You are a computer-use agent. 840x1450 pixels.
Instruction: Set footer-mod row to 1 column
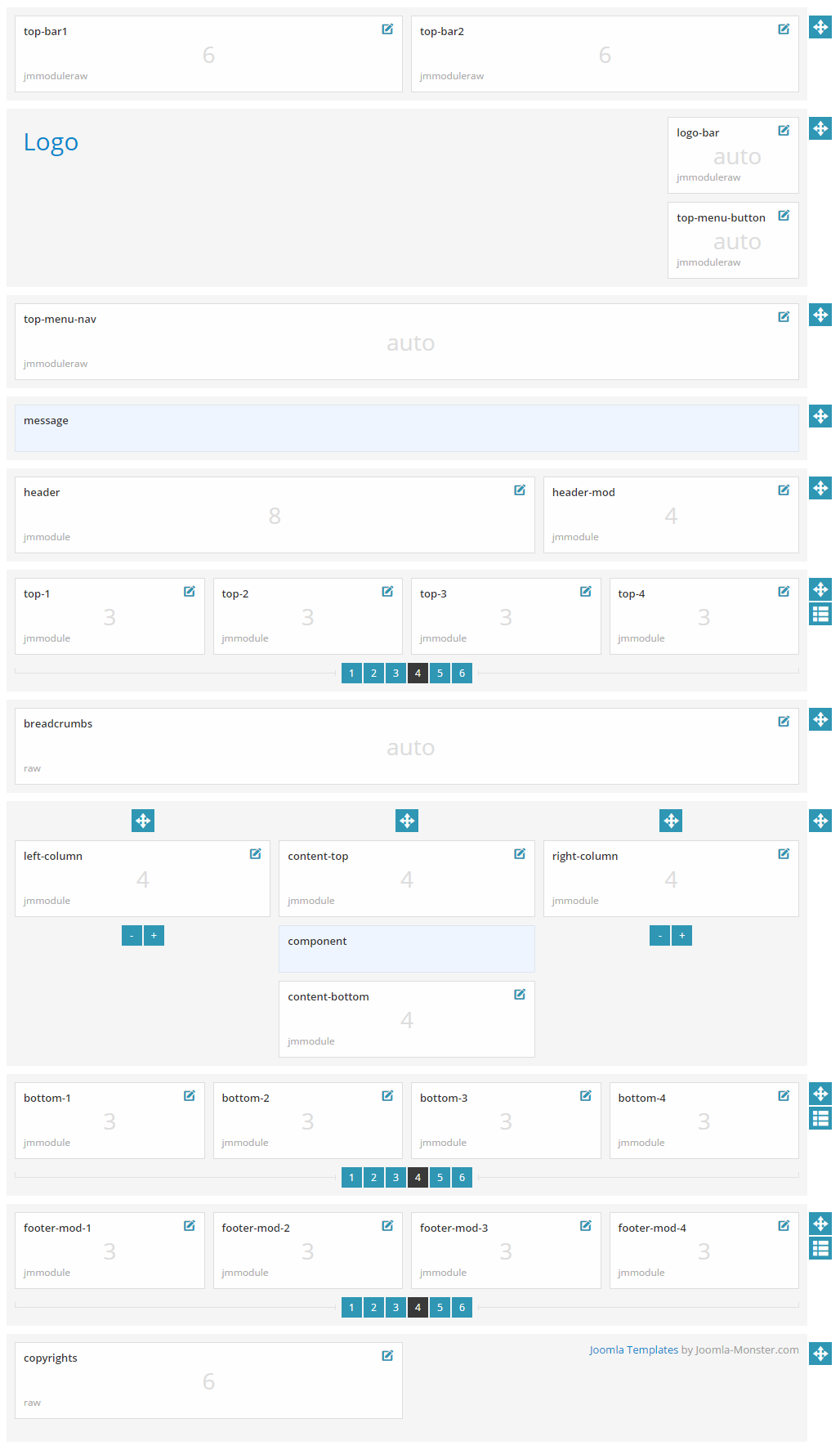pos(351,1308)
